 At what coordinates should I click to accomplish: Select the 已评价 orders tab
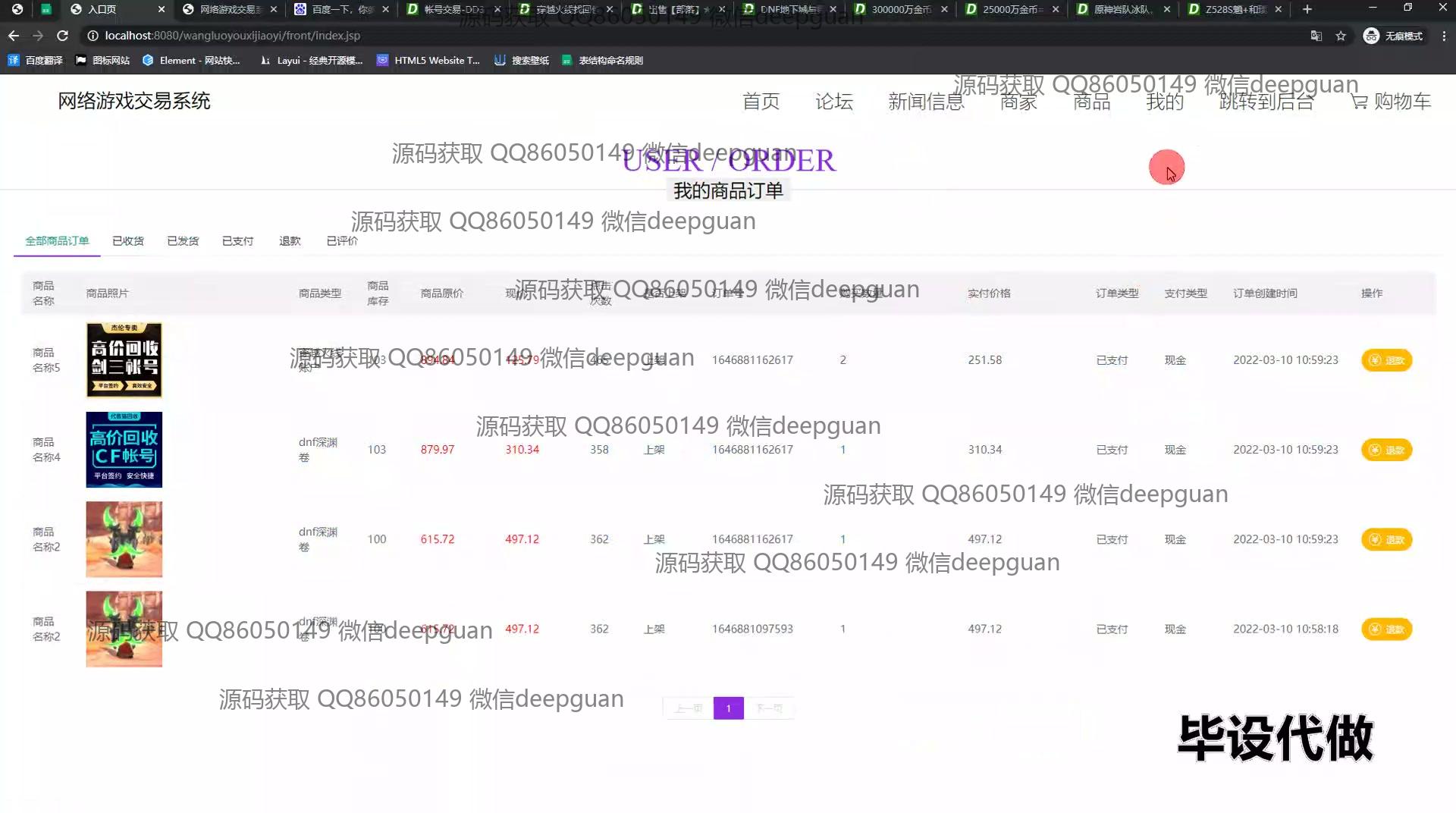(342, 241)
